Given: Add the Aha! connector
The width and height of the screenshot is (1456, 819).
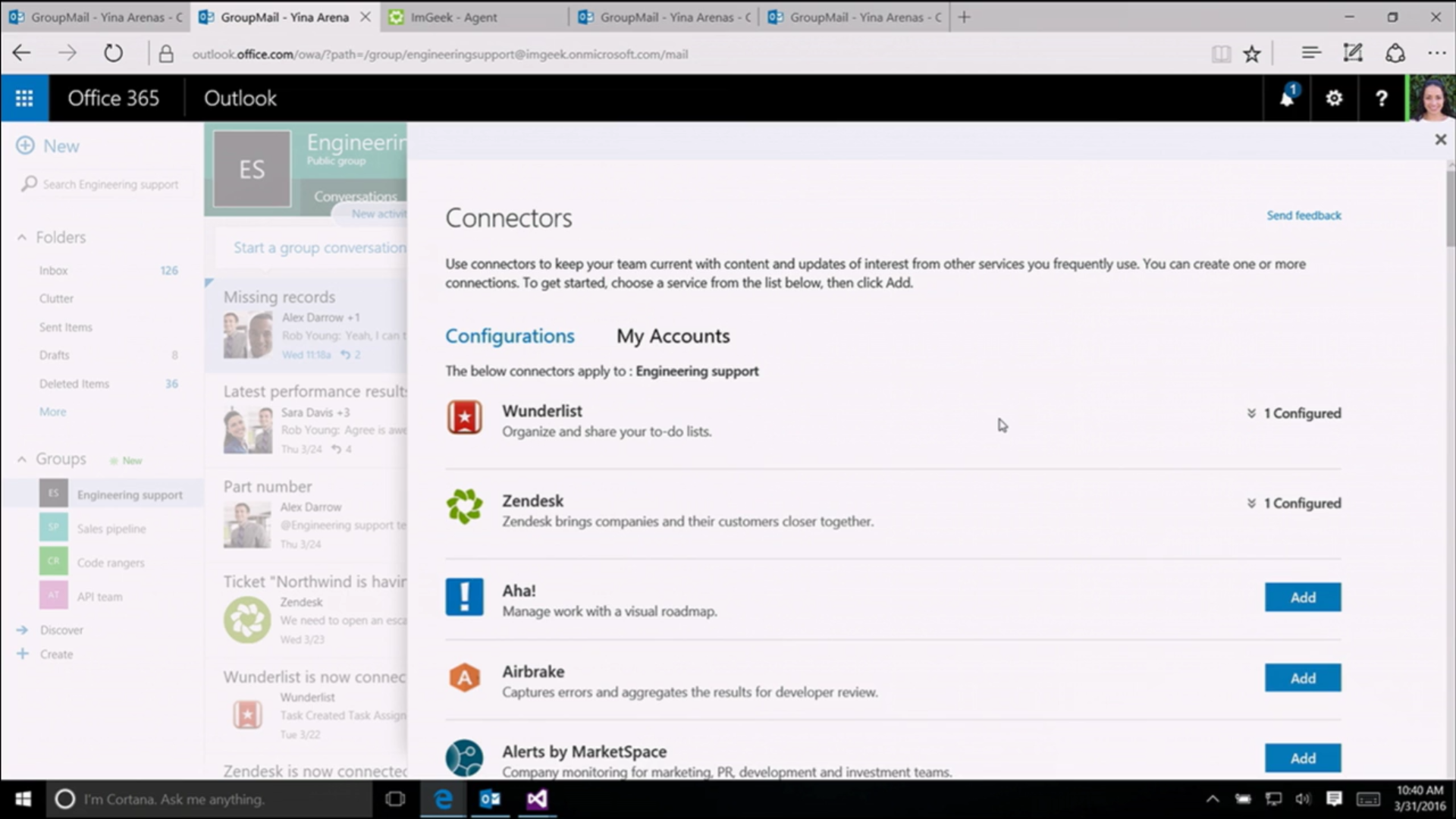Looking at the screenshot, I should (1302, 598).
